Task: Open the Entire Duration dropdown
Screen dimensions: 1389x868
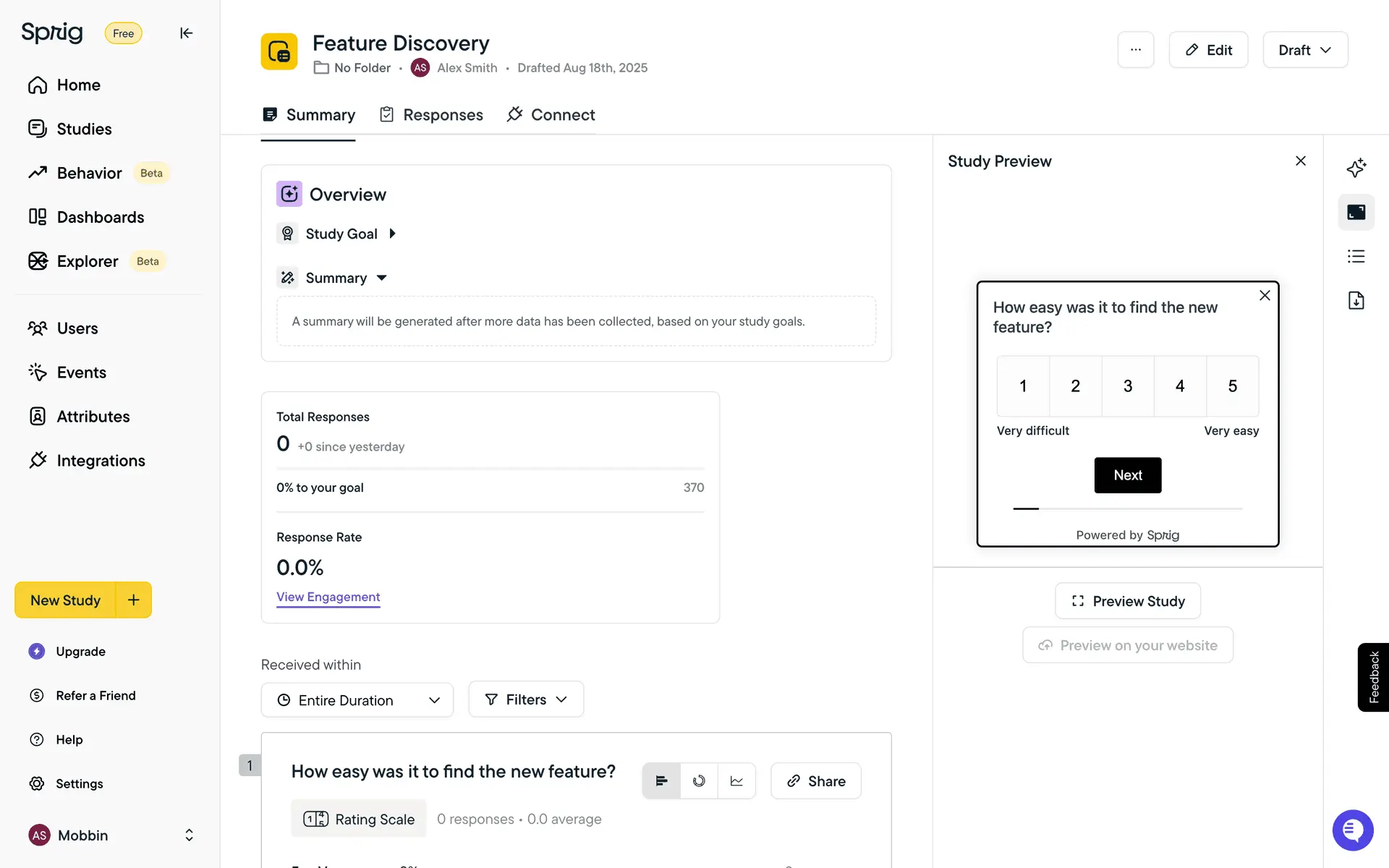Action: (x=357, y=700)
